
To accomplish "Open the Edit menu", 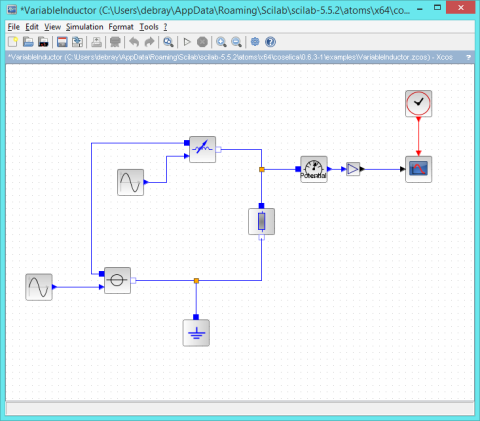I will coord(32,27).
